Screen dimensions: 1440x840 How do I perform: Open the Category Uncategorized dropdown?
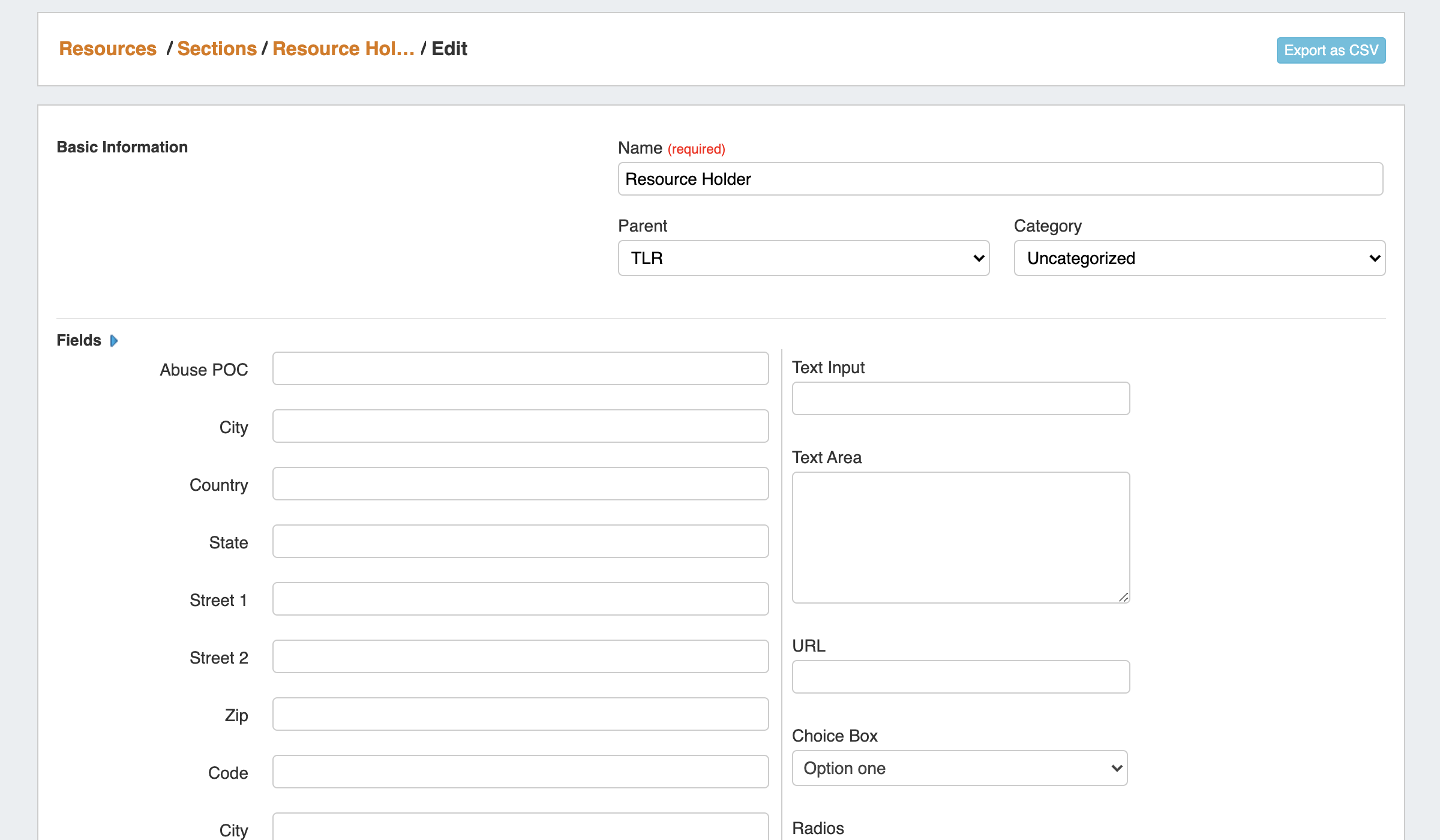pos(1199,258)
